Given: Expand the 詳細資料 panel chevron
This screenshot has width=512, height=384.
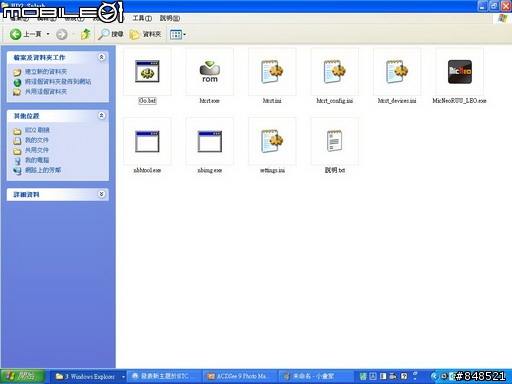Looking at the screenshot, I should pos(102,194).
